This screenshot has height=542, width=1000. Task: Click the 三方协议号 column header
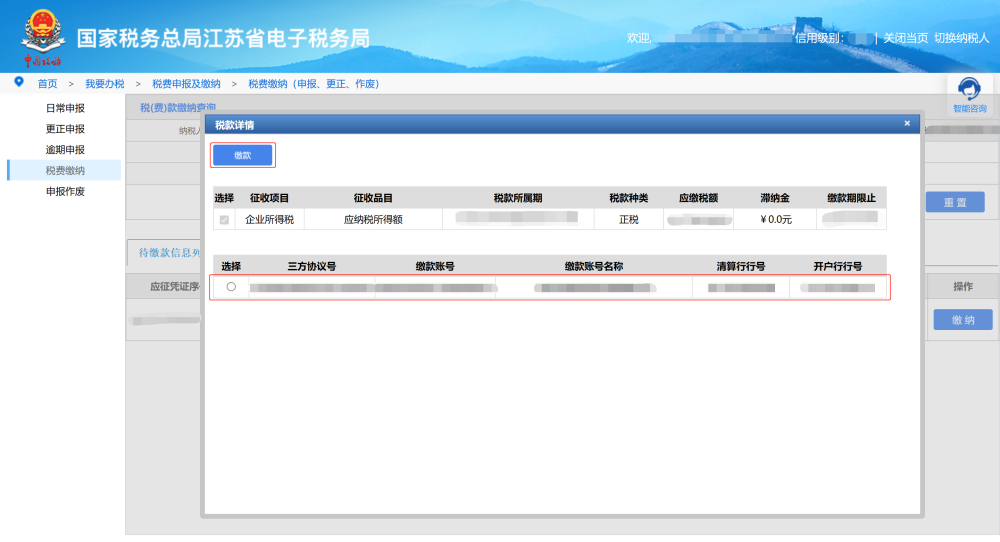click(x=312, y=267)
